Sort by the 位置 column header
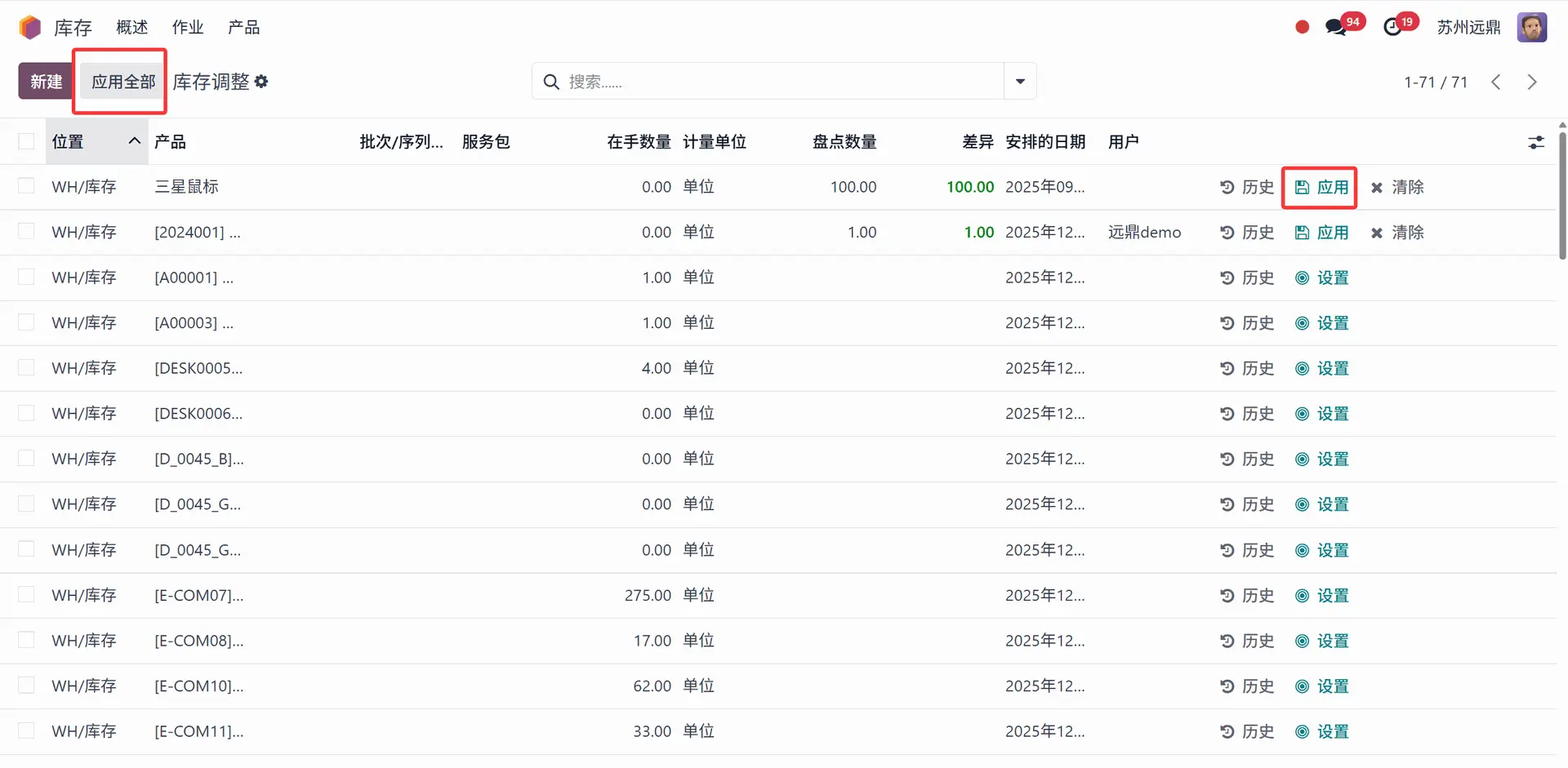 69,142
